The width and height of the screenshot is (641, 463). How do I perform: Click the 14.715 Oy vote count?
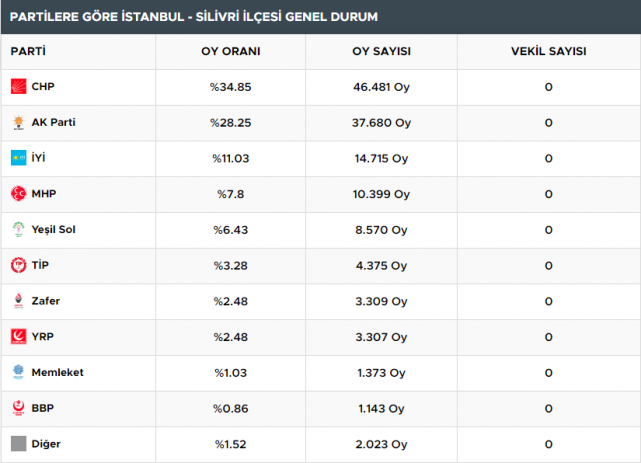pos(381,159)
